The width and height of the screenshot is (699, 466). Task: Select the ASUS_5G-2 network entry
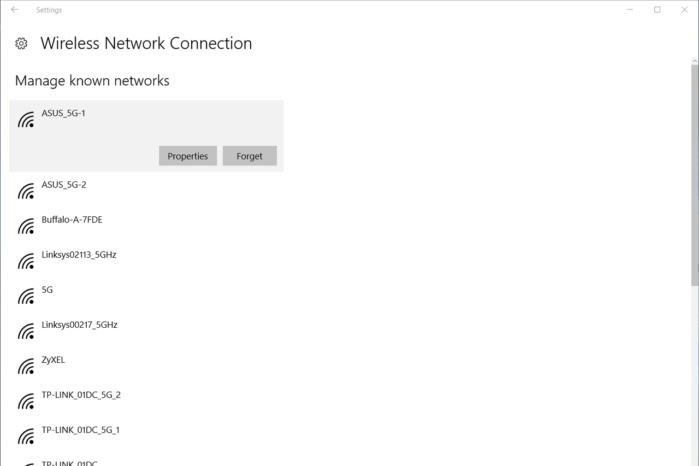coord(64,185)
